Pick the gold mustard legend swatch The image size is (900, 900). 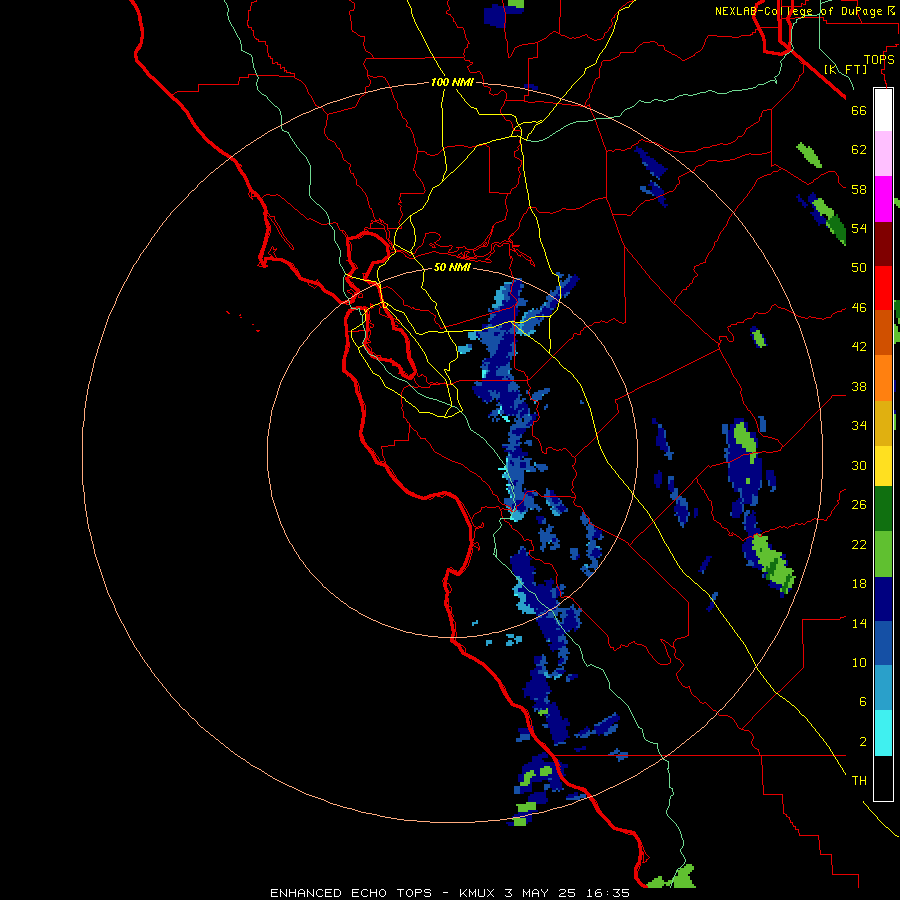883,422
